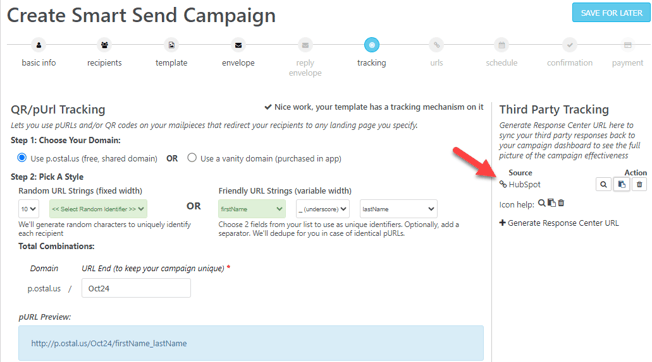Open the template step icon
652x362 pixels.
(171, 45)
